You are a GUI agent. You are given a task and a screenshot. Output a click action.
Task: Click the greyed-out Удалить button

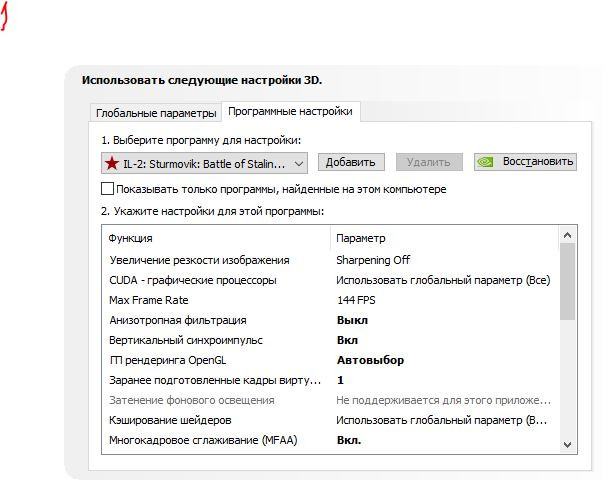429,162
